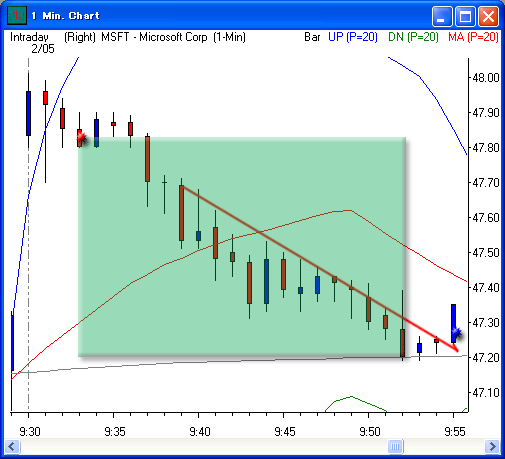
Task: Click the 9:50 time axis label
Action: click(x=370, y=432)
